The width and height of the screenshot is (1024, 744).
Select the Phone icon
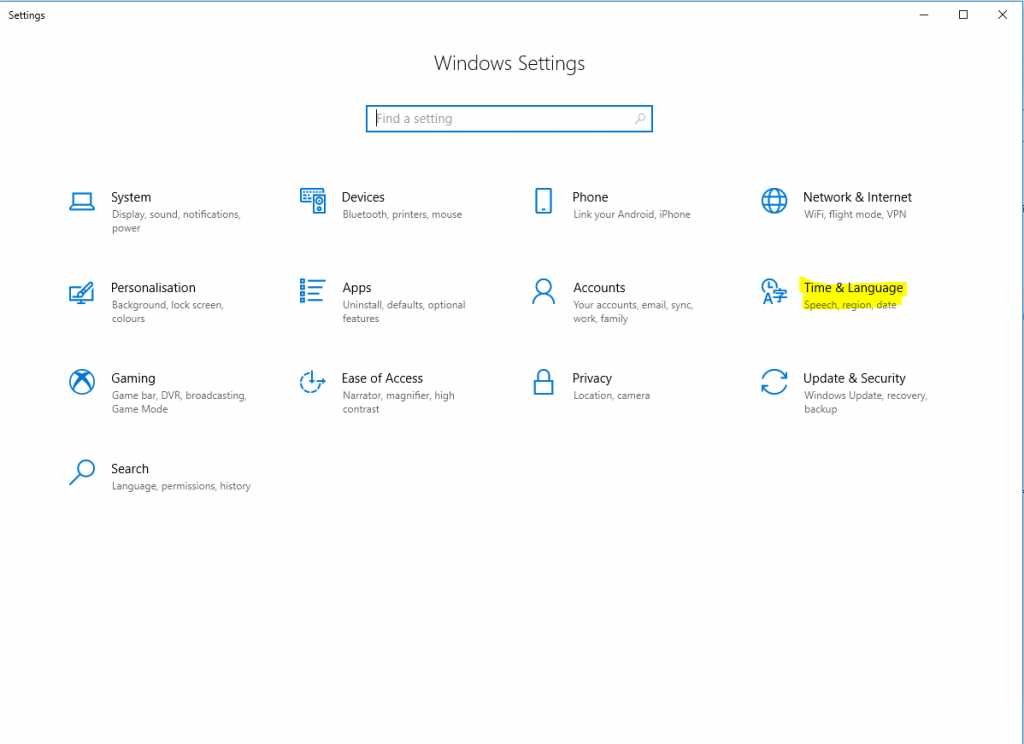coord(543,201)
